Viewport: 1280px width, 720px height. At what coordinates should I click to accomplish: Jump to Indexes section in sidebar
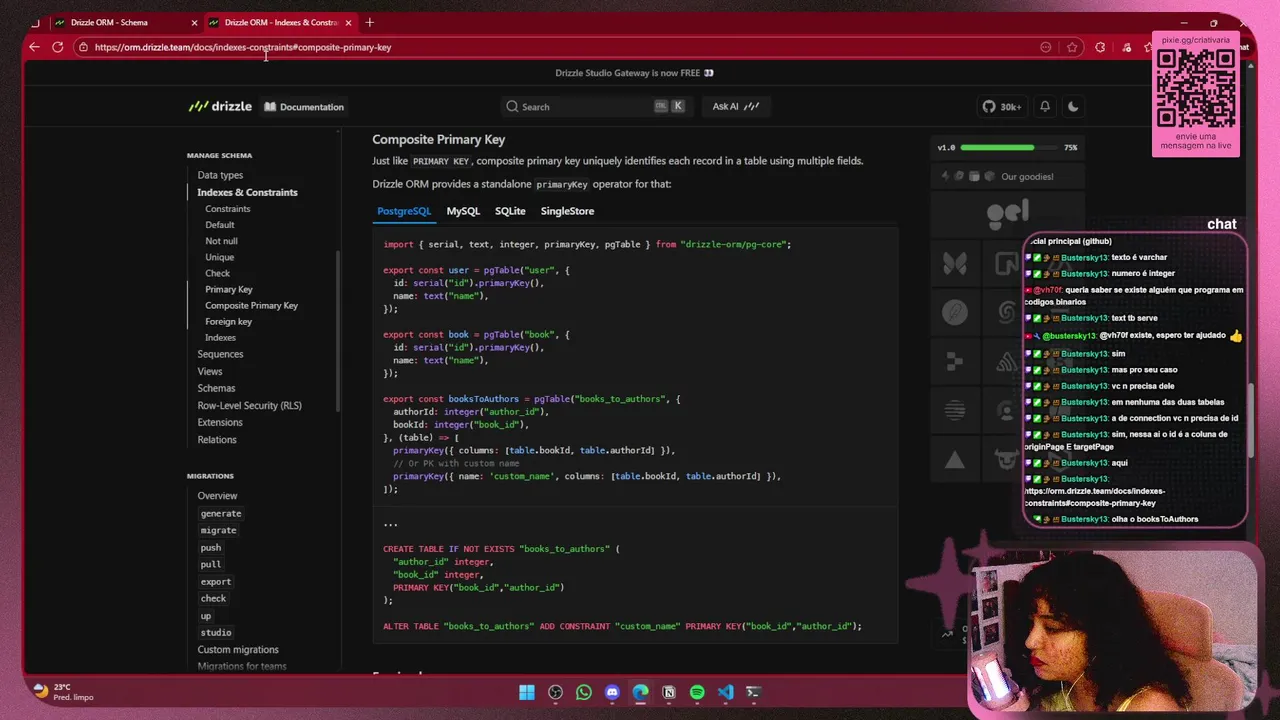(220, 337)
